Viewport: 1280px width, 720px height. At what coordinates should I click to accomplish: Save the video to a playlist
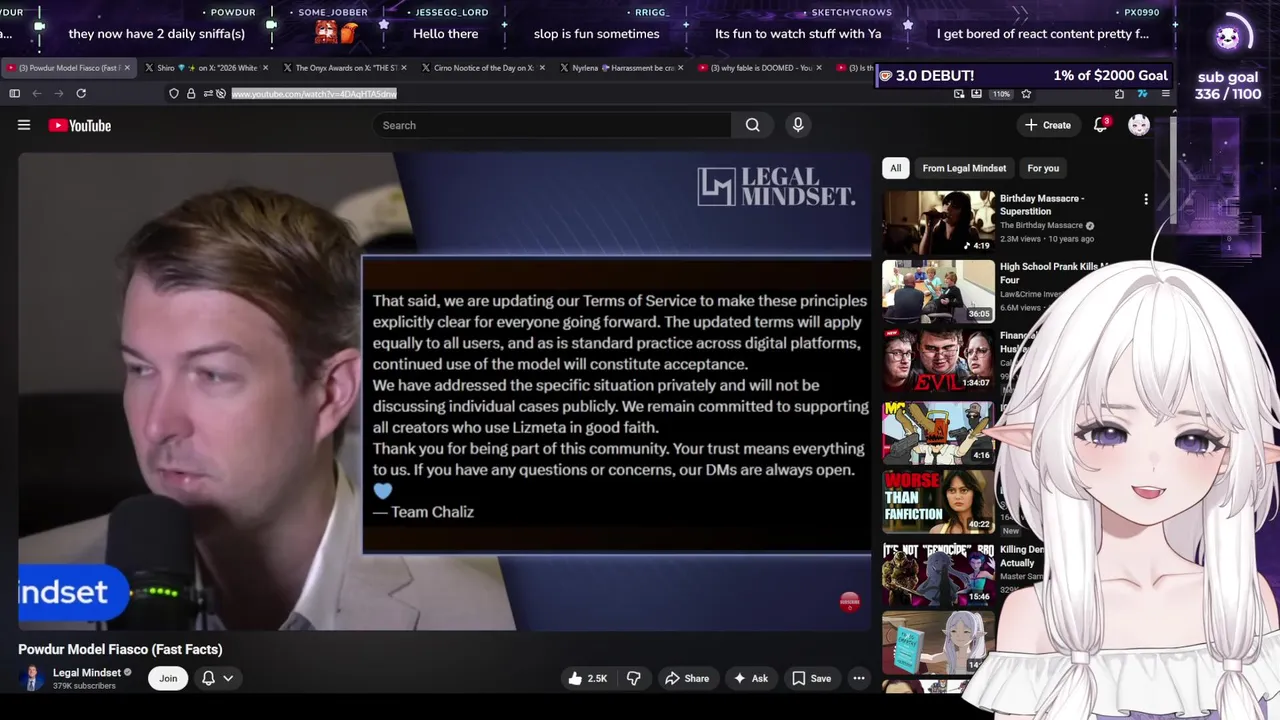(x=811, y=678)
